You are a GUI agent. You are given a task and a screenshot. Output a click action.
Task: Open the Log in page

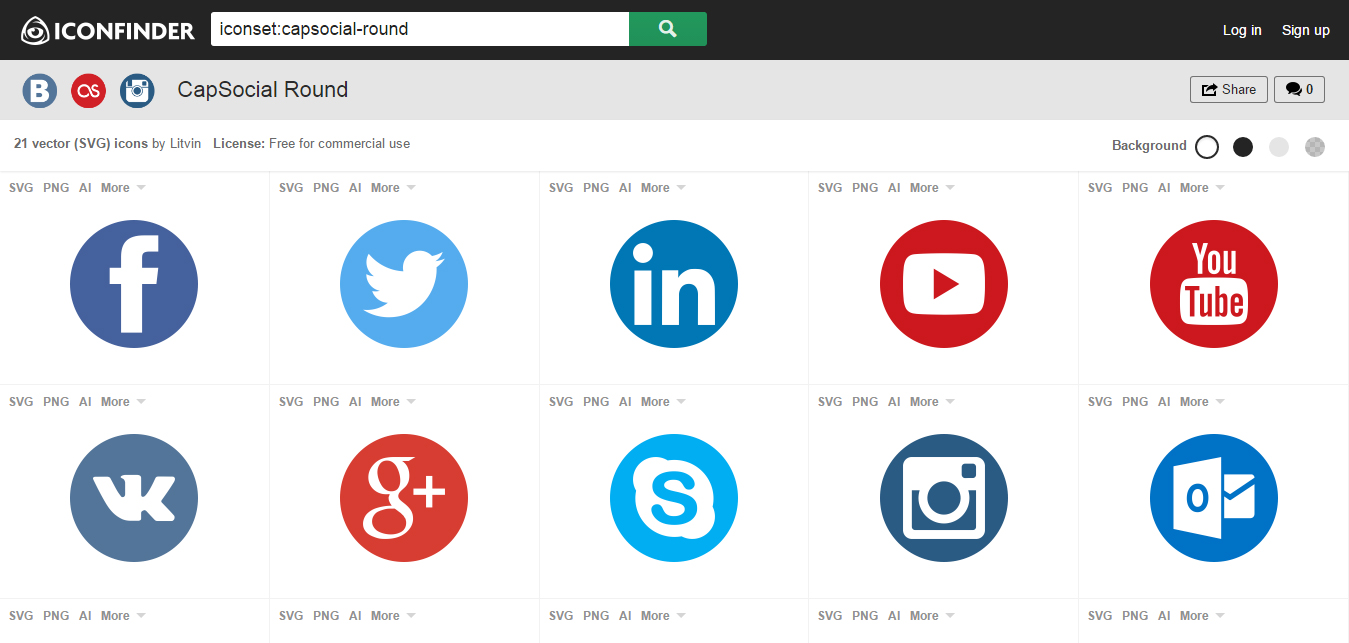tap(1242, 30)
